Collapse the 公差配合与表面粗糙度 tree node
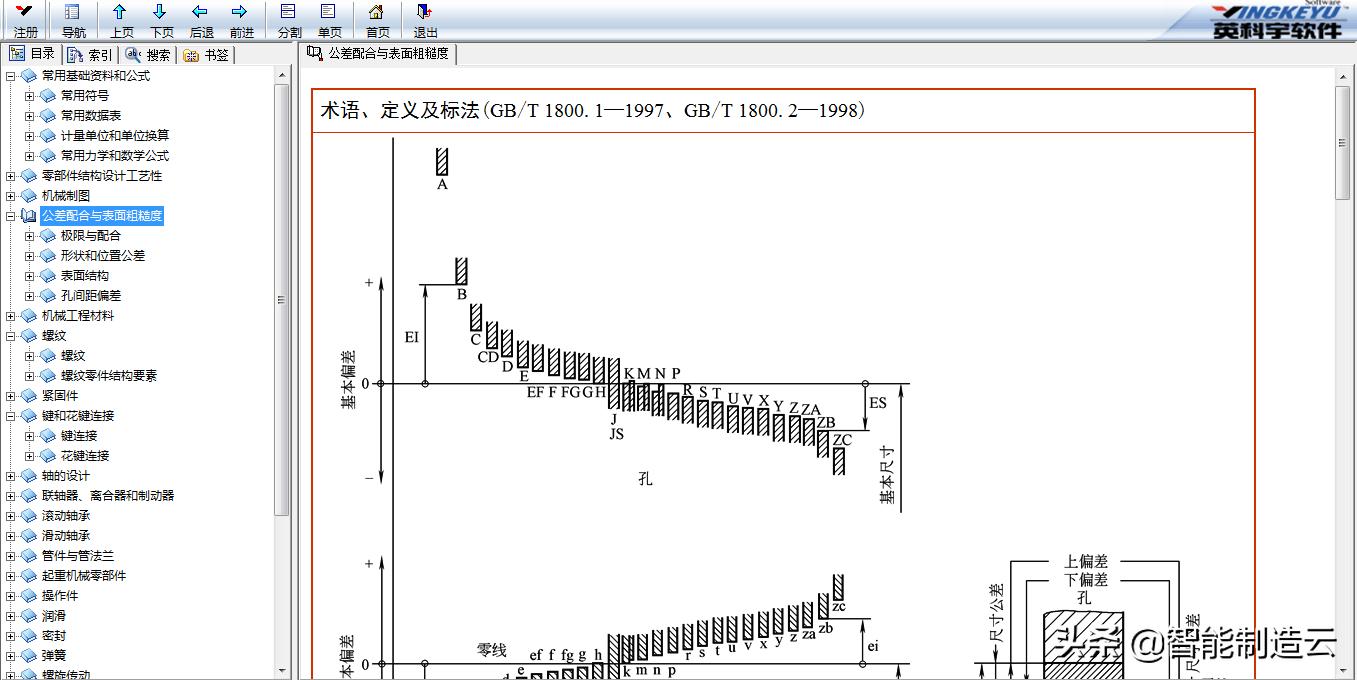The image size is (1357, 680). [x=11, y=216]
